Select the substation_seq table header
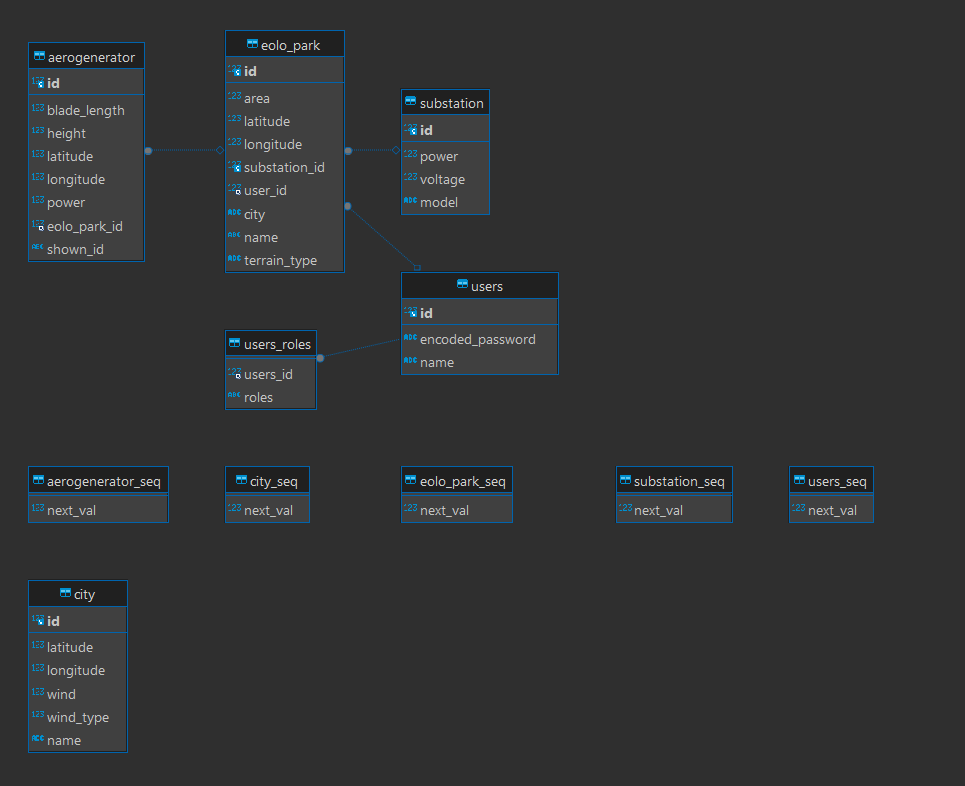 (675, 481)
